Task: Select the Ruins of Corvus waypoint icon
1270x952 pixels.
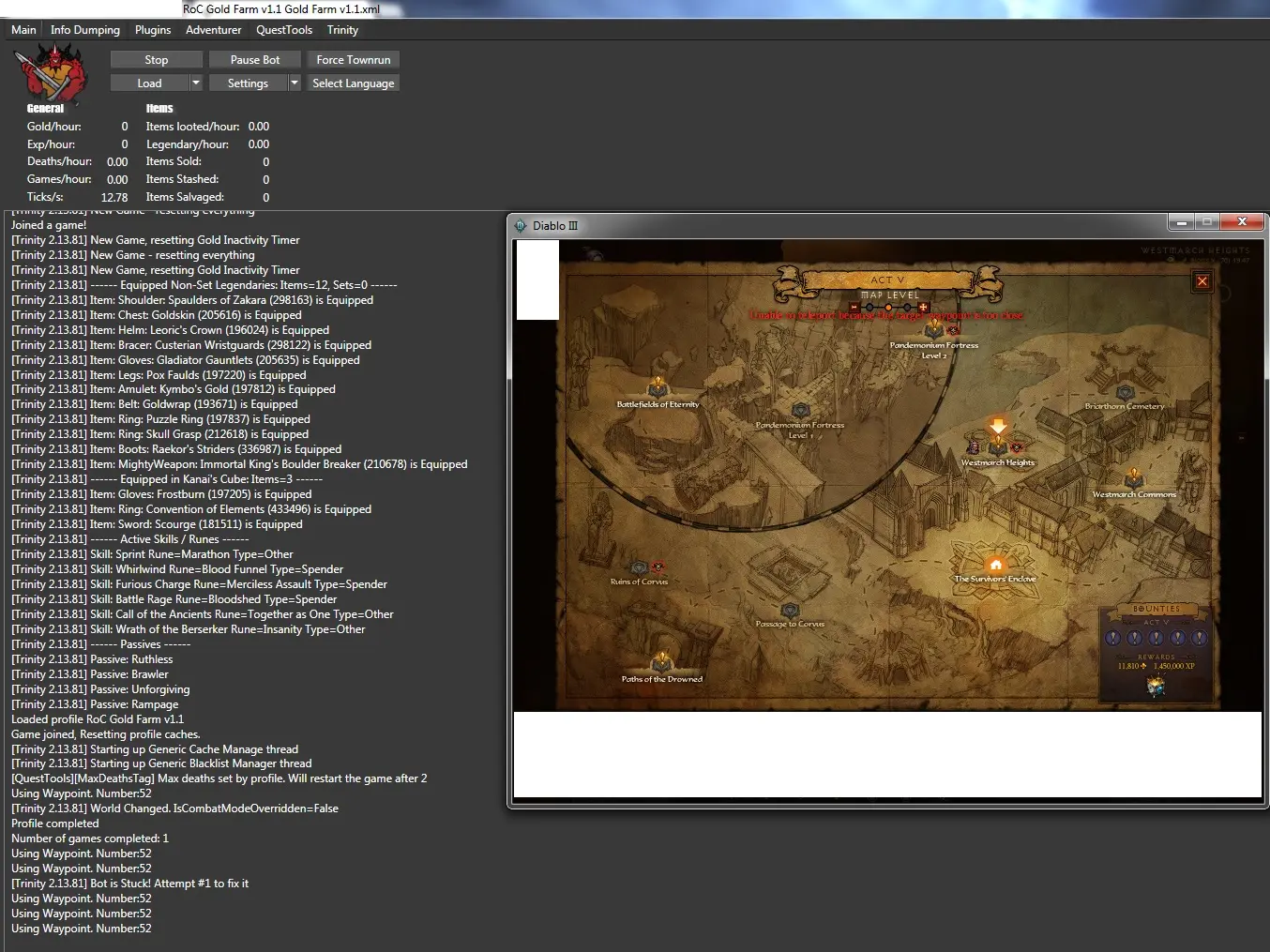Action: [639, 567]
